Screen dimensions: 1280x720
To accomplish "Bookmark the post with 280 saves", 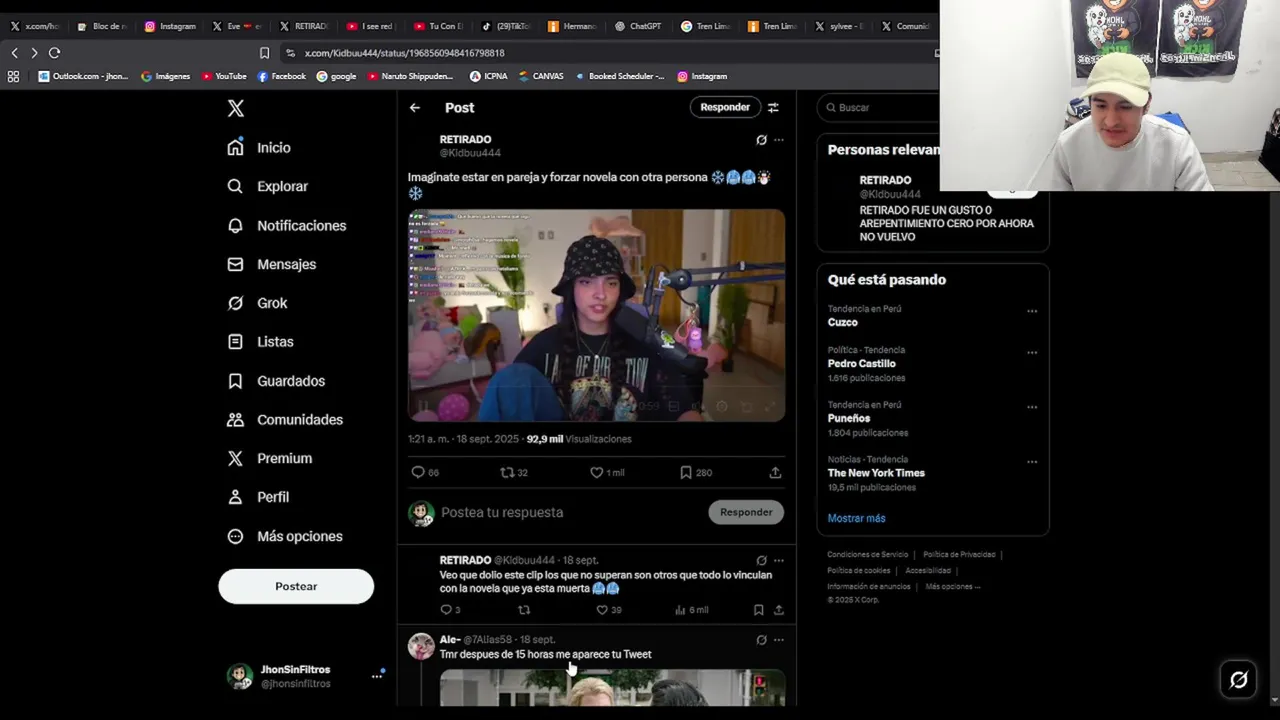I will (x=686, y=472).
